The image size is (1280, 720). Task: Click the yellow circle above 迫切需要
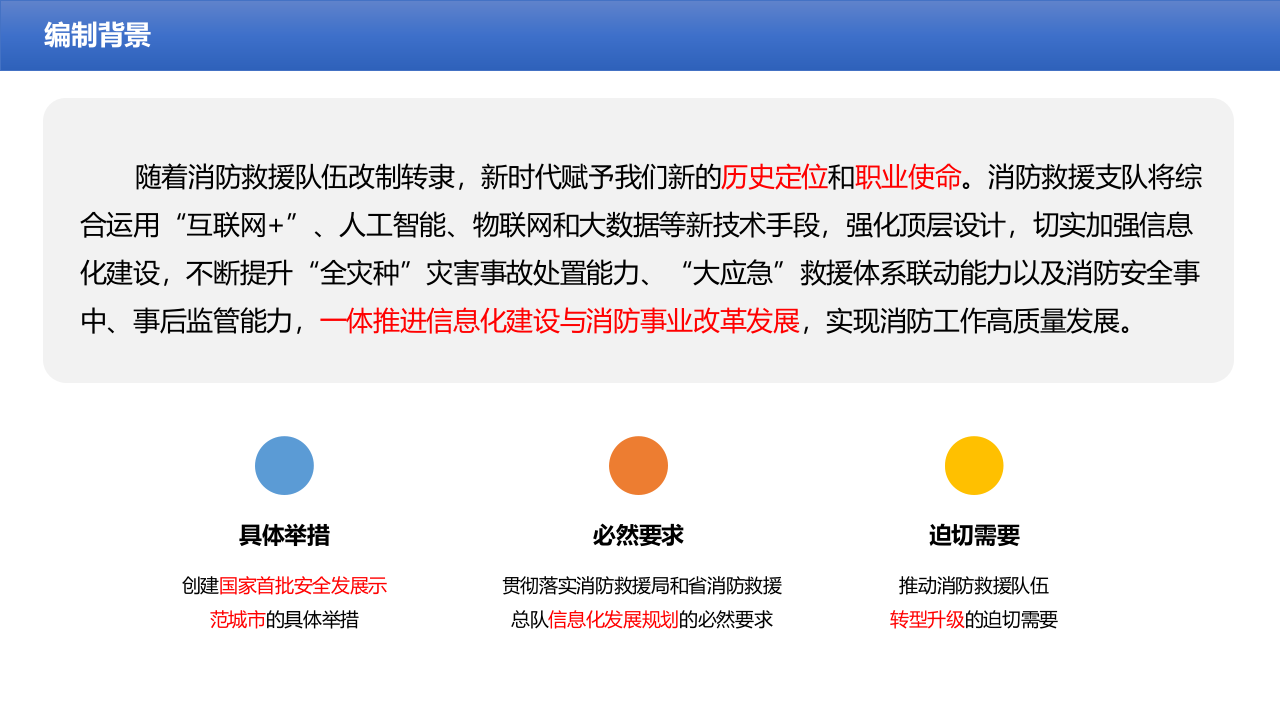tap(973, 465)
